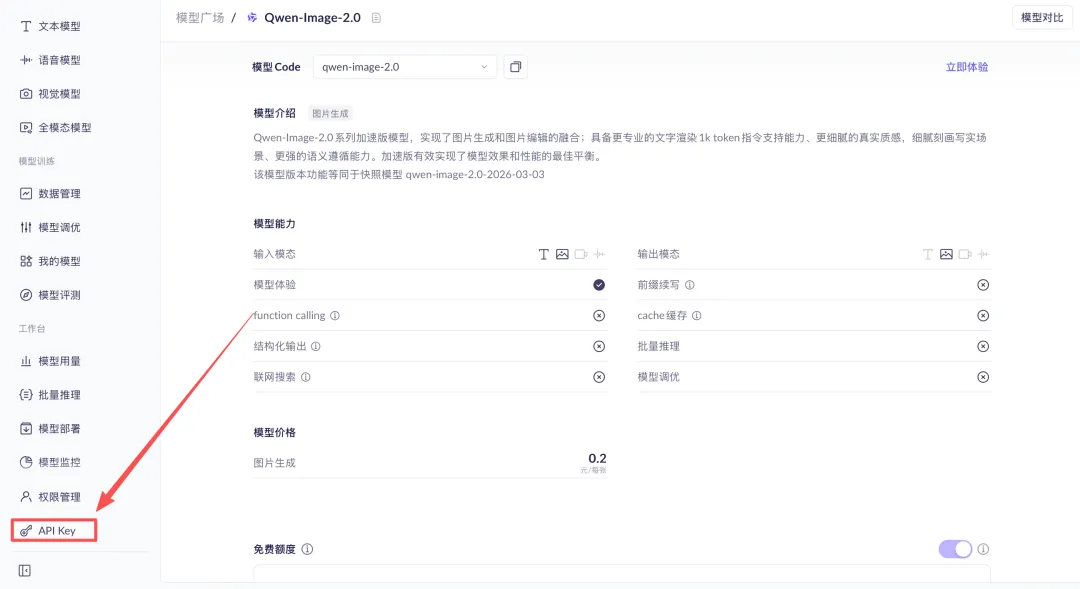Open 文本模型 in the sidebar
The height and width of the screenshot is (589, 1080).
(59, 26)
